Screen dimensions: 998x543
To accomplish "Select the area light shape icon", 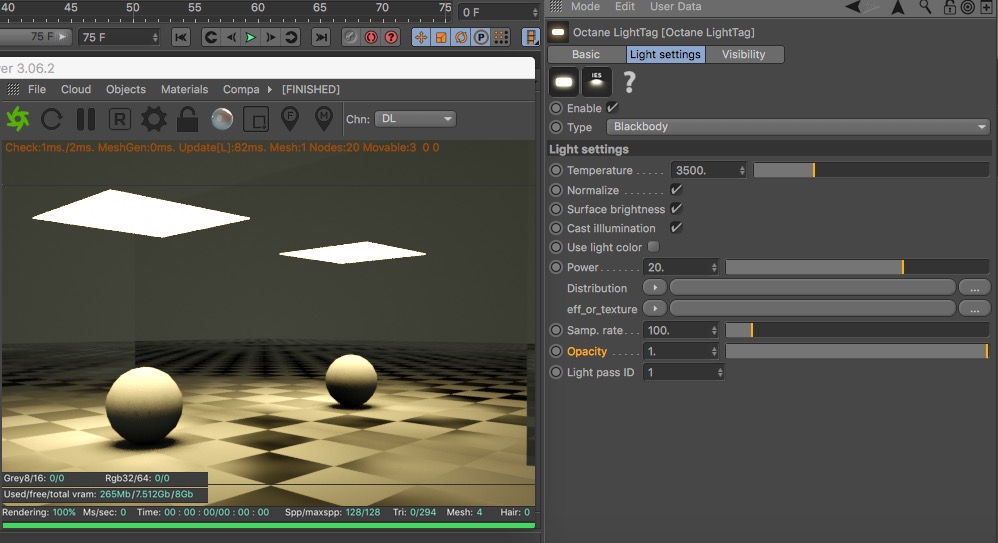I will click(x=563, y=82).
